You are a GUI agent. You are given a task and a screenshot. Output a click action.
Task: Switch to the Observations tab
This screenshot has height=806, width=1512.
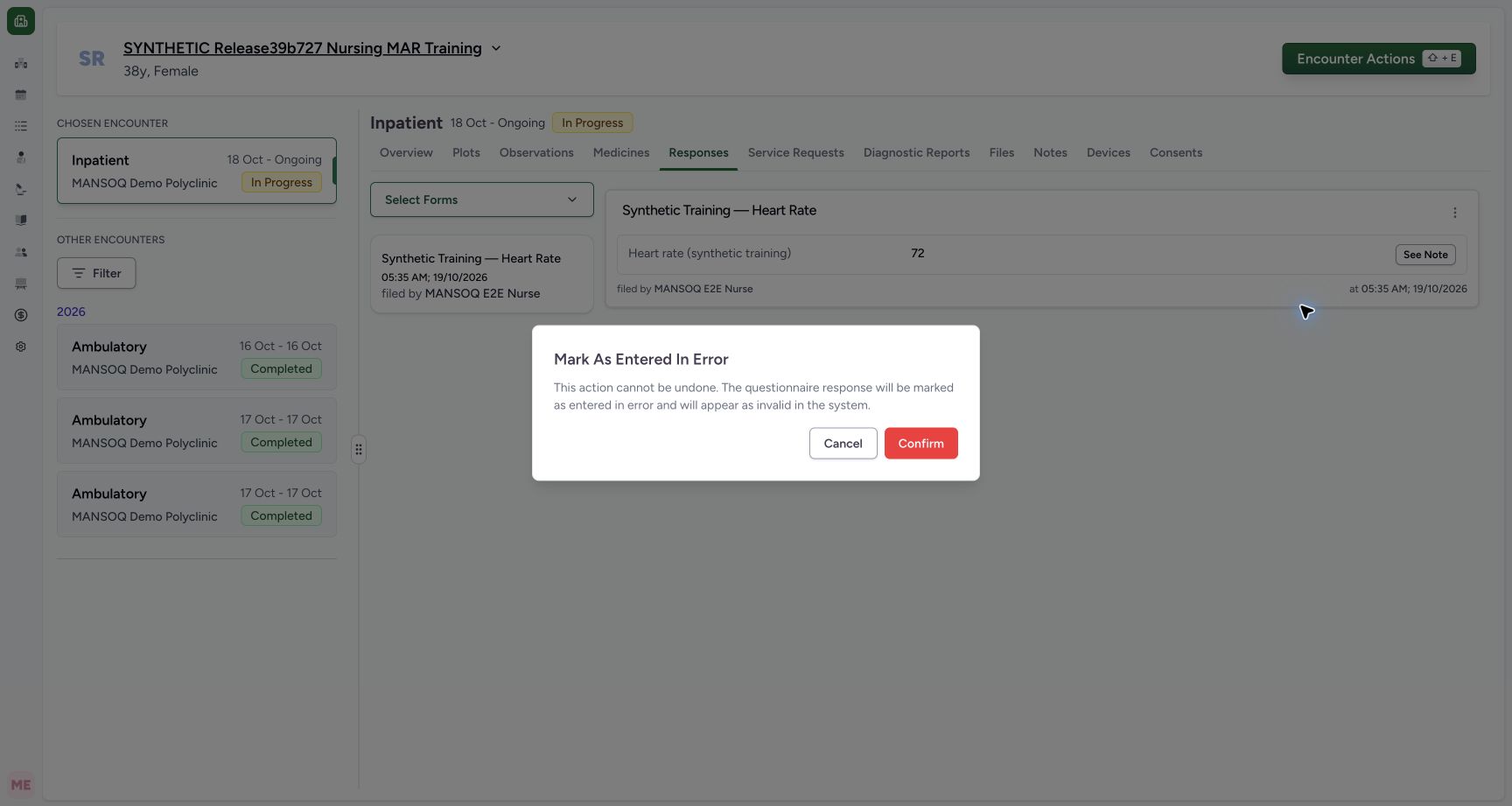[536, 152]
